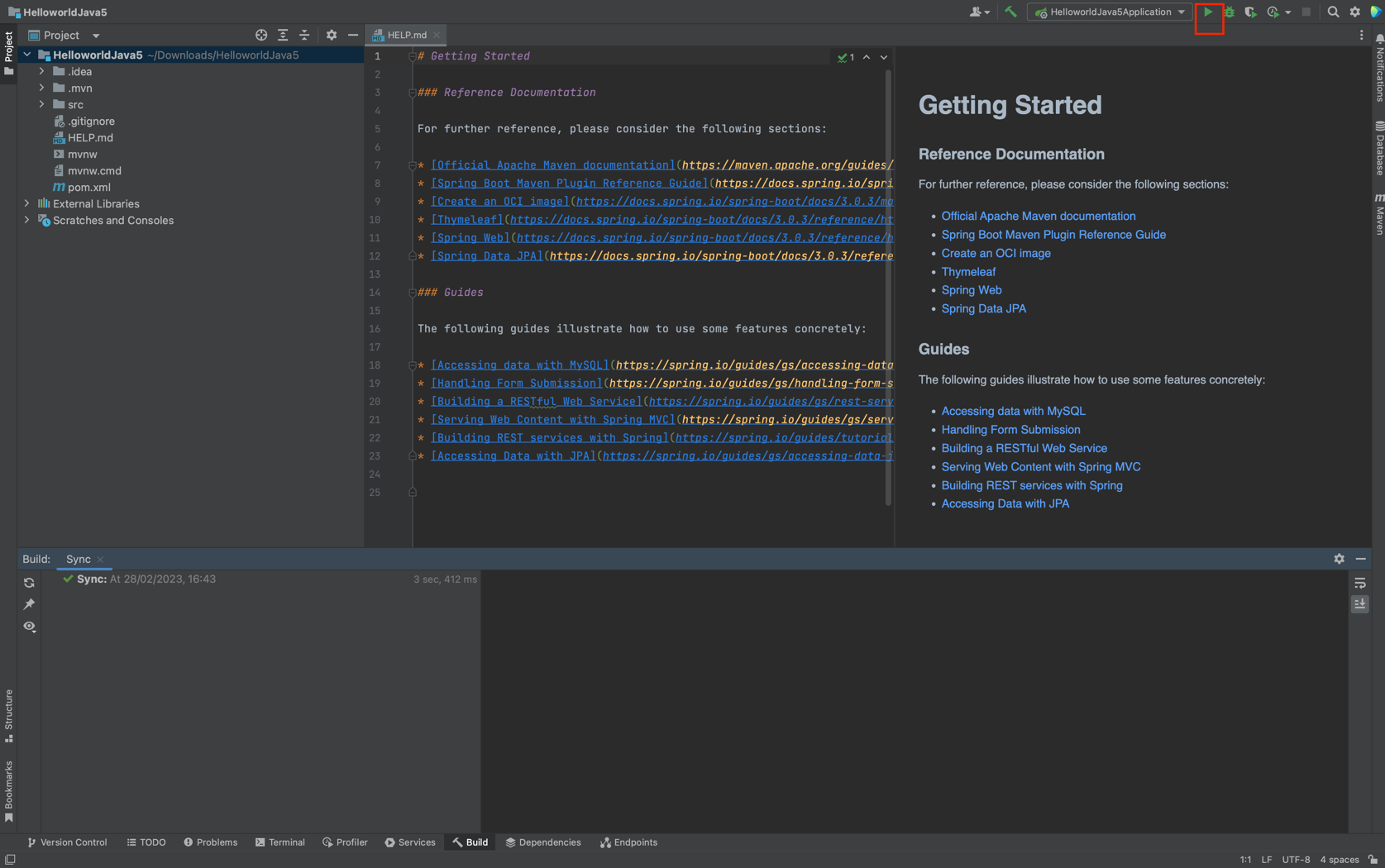Toggle Project sidebar tool button

(8, 53)
